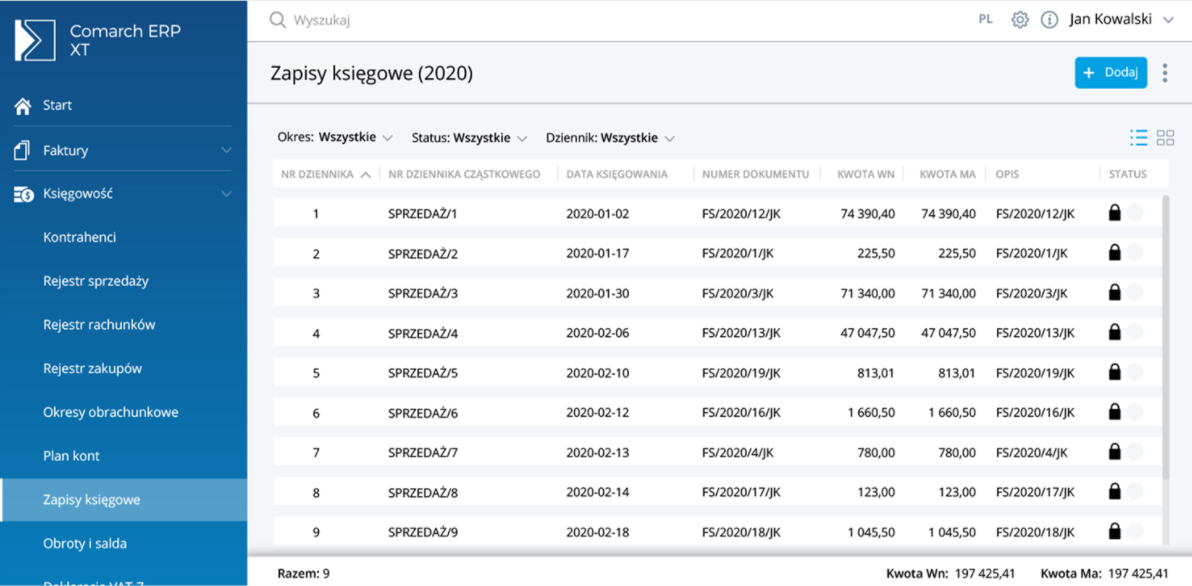Image resolution: width=1192 pixels, height=586 pixels.
Task: Click lock icon for row FS/2020/1/JK
Action: [1114, 253]
